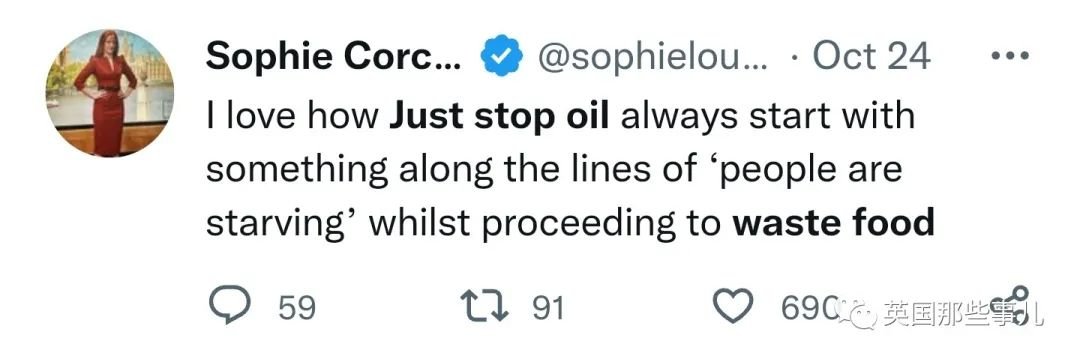Open the Oct 24 timestamp link
The width and height of the screenshot is (1080, 362).
coord(871,56)
